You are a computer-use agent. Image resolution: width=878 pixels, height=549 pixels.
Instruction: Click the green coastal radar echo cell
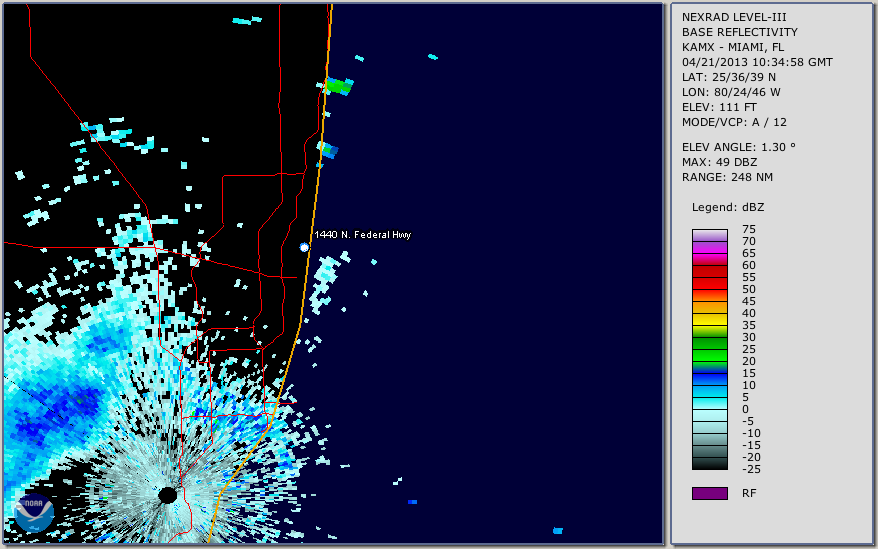(338, 86)
